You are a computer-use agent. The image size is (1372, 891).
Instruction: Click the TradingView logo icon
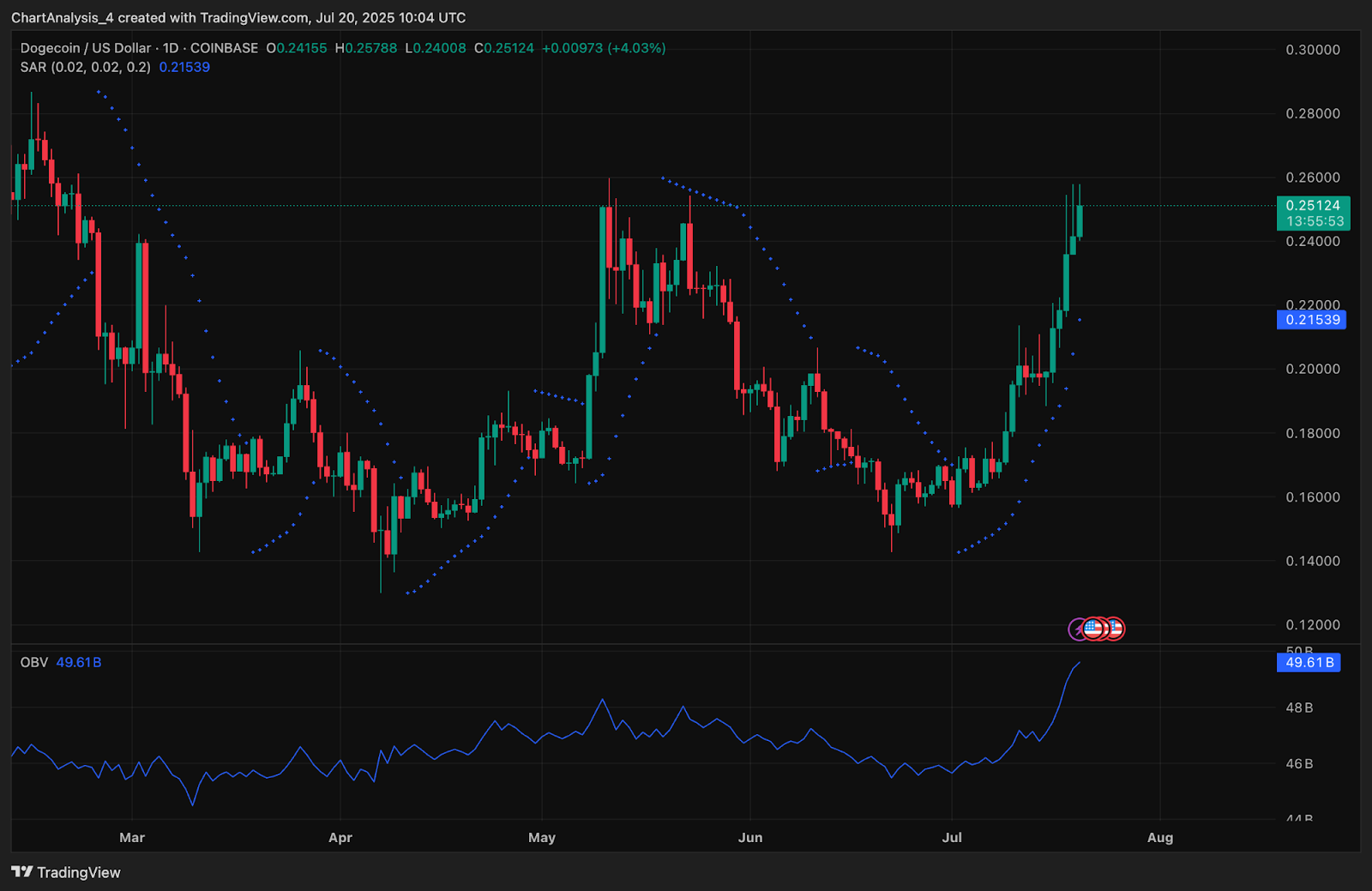pos(22,872)
